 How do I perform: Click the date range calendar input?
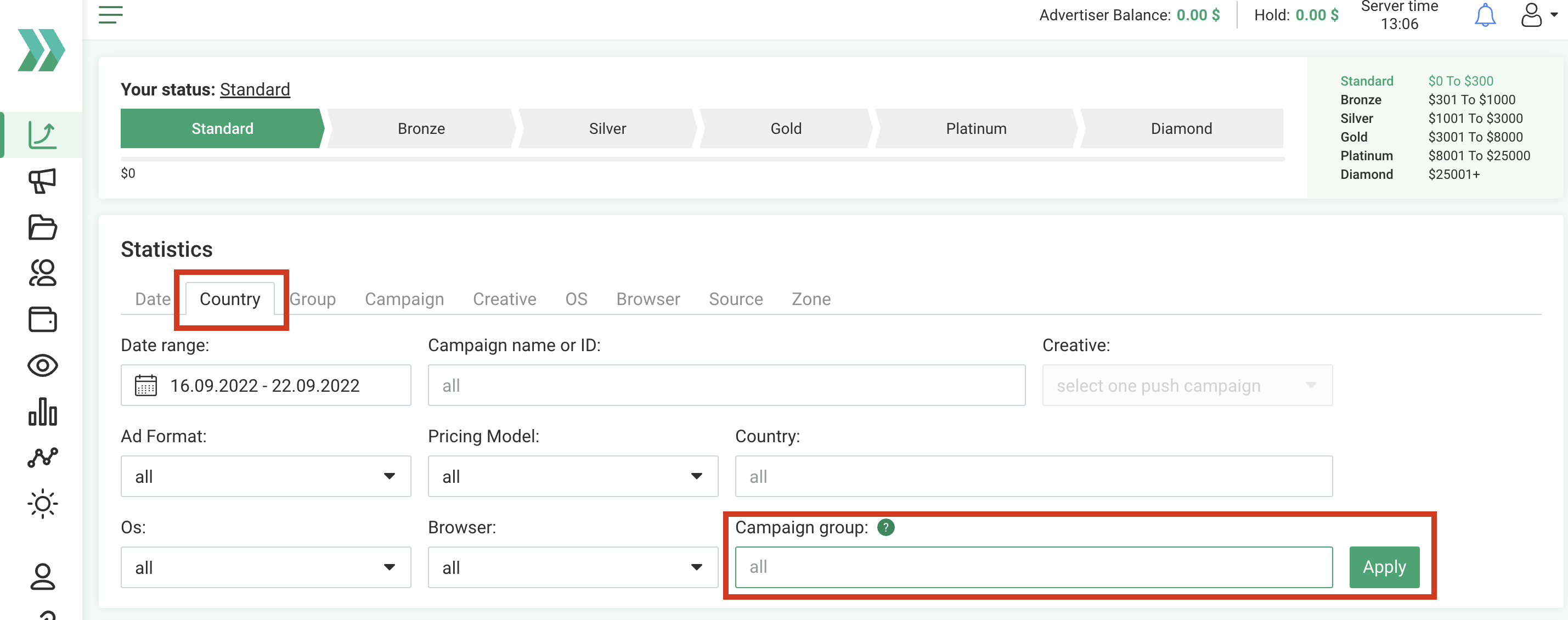click(x=265, y=385)
